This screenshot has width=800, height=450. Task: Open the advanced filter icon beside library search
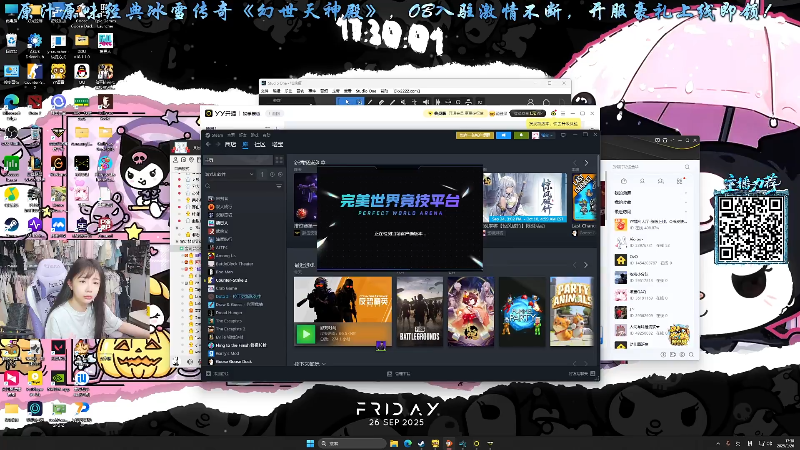click(279, 186)
